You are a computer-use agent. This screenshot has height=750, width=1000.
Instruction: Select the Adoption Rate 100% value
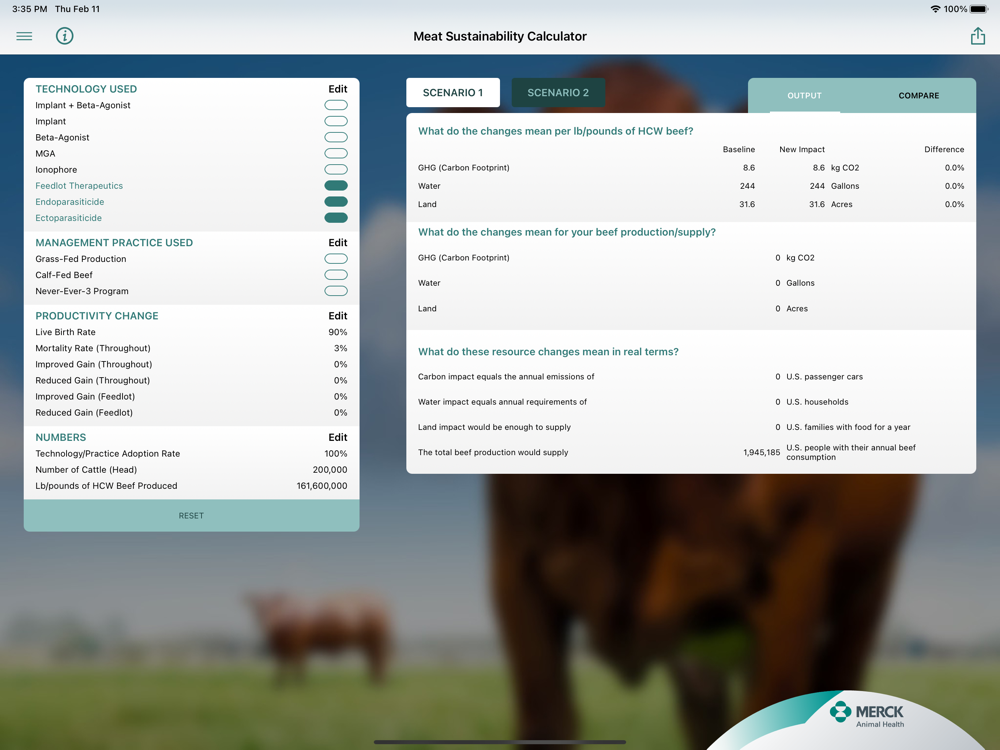pos(336,453)
